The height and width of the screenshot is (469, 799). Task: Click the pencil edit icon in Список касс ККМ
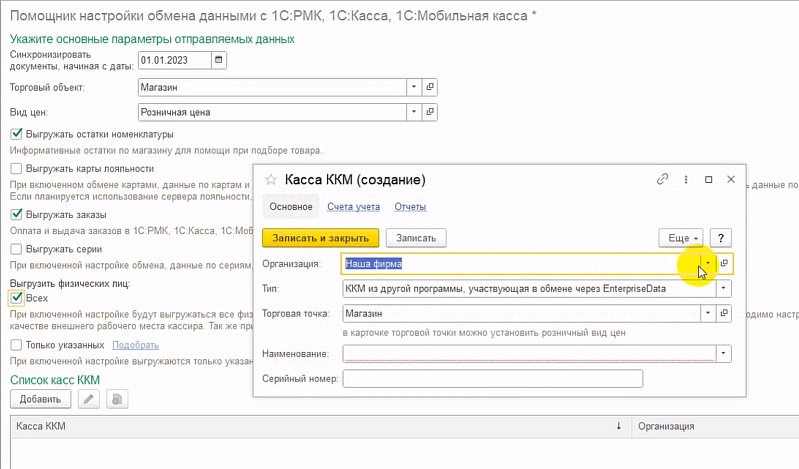[89, 399]
